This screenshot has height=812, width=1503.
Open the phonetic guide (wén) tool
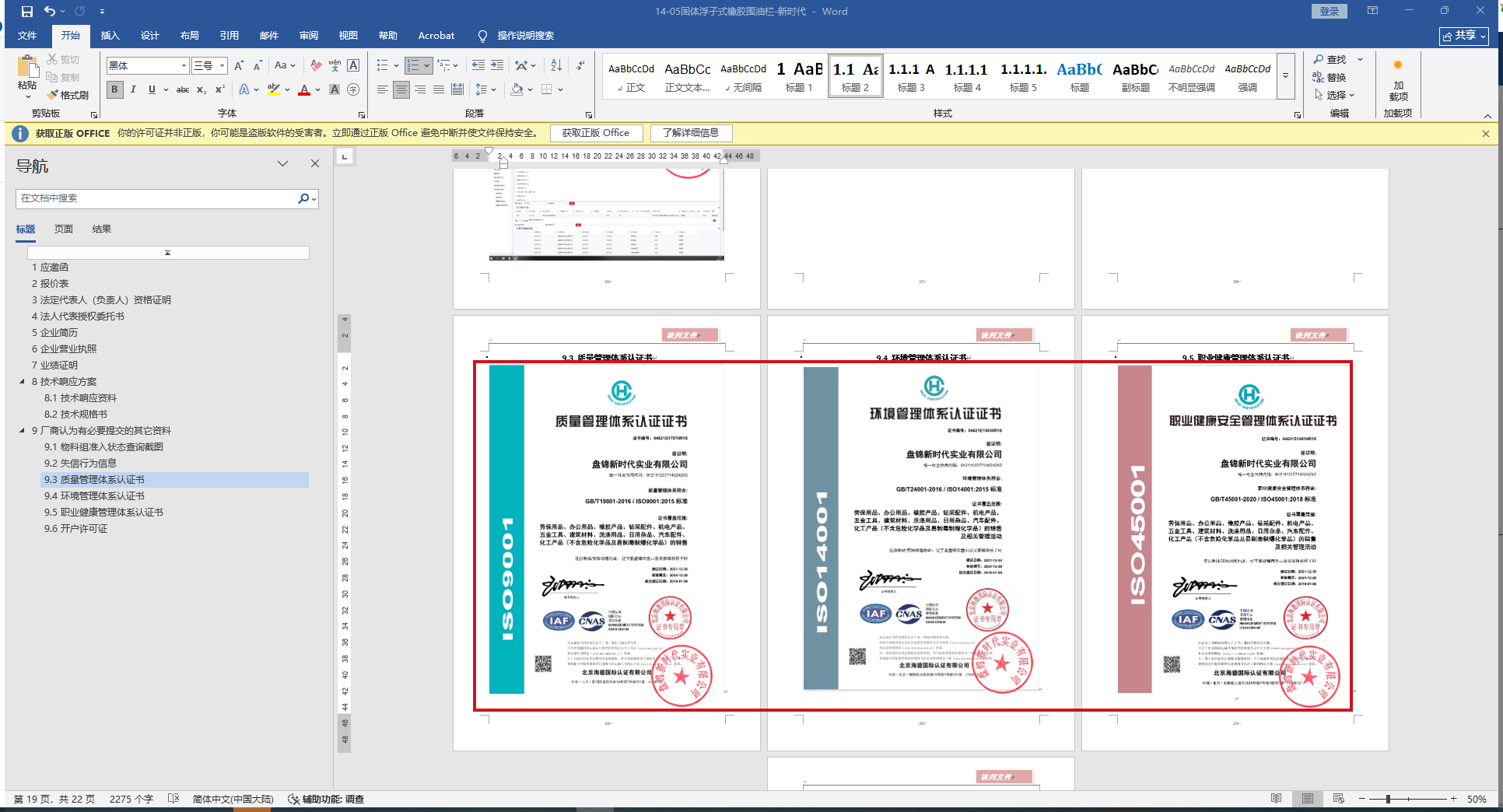335,66
